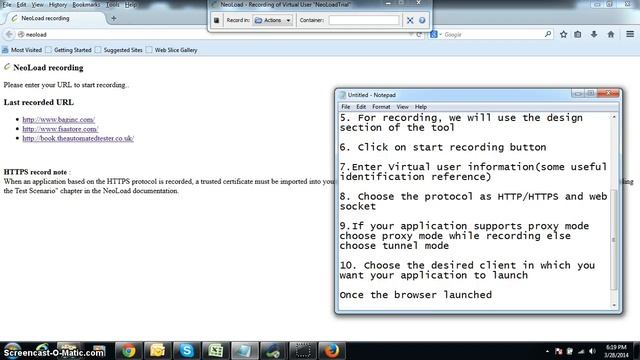Open the book.theautomatedtester.co.uk link

(x=78, y=138)
